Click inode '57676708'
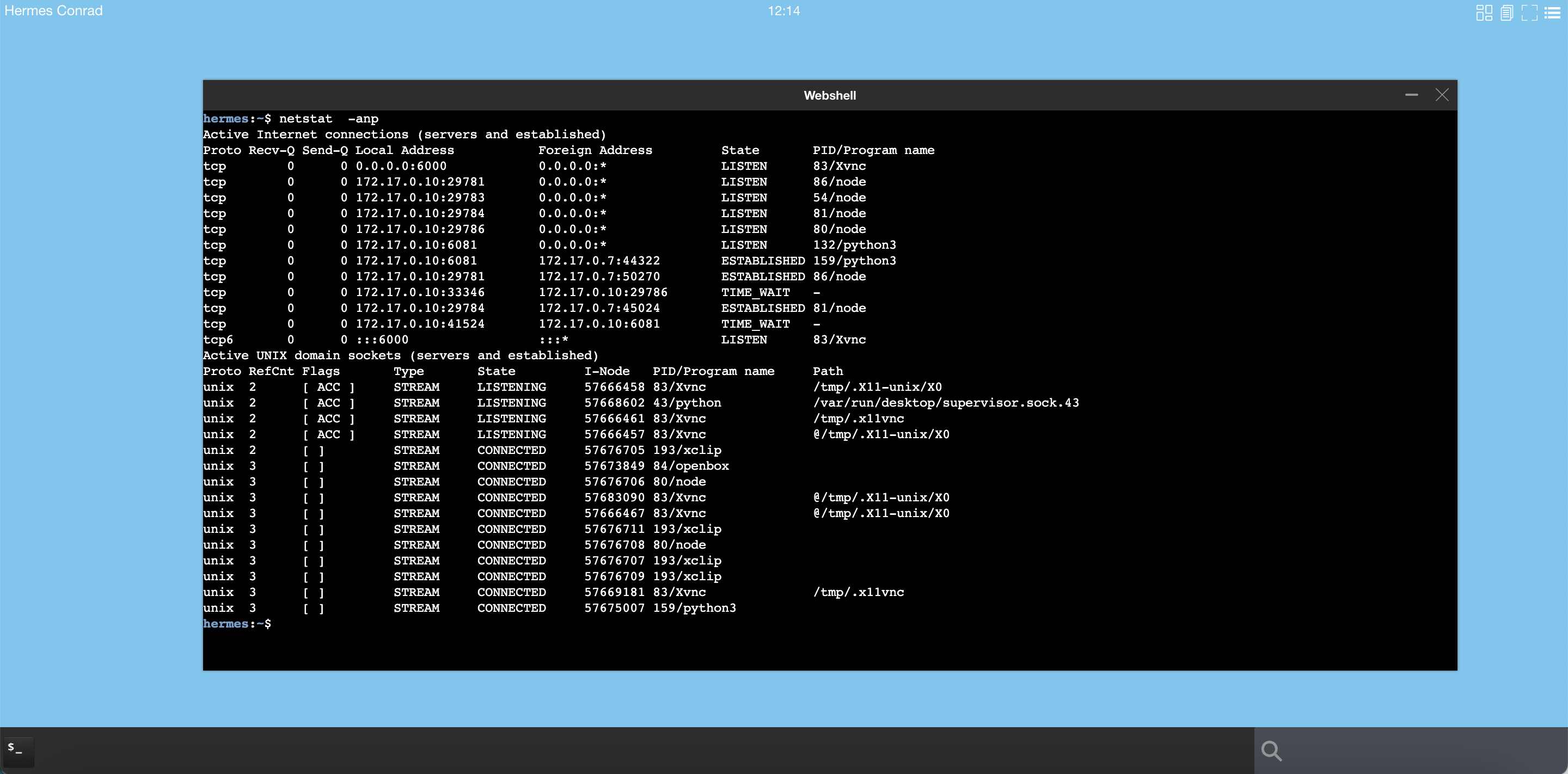The height and width of the screenshot is (774, 1568). 614,546
